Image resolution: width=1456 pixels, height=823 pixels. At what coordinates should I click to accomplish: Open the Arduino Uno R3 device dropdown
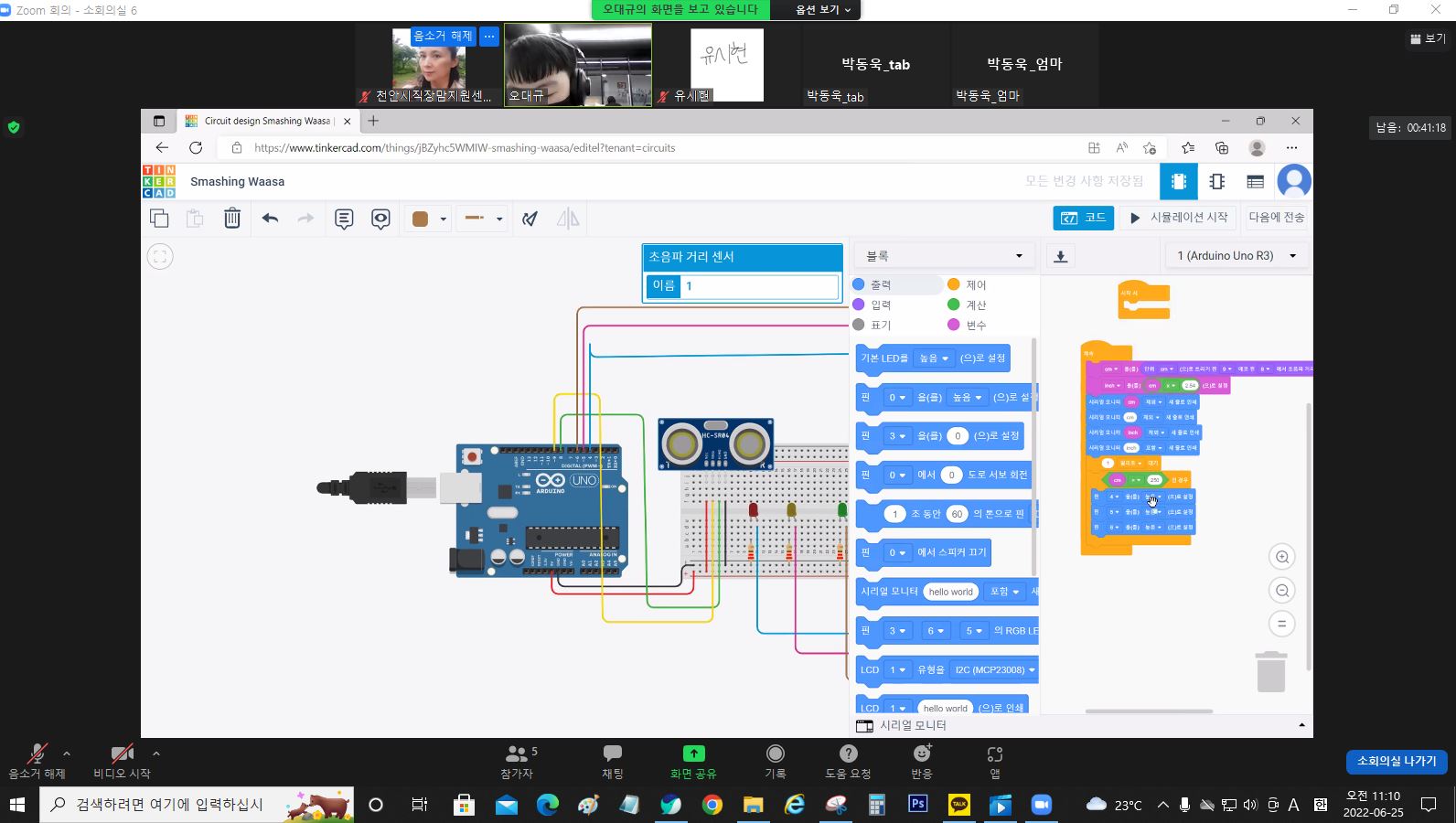1237,256
